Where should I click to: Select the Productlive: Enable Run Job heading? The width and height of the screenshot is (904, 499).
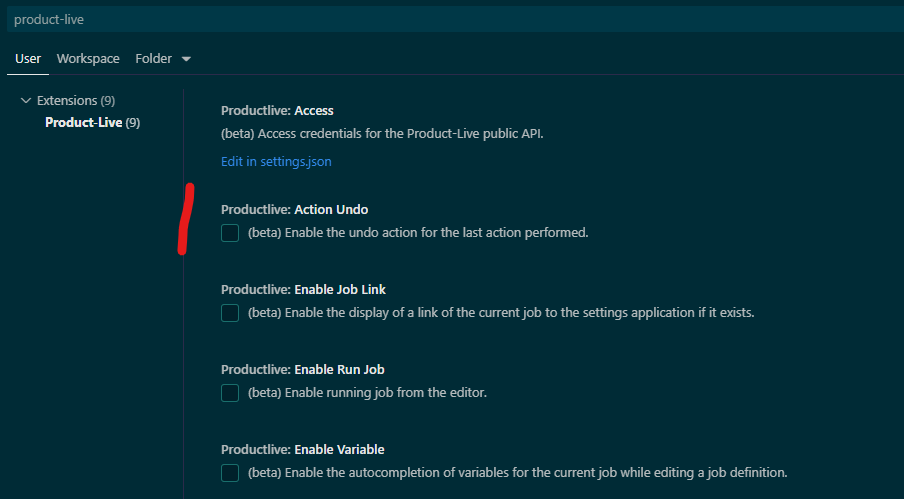301,370
